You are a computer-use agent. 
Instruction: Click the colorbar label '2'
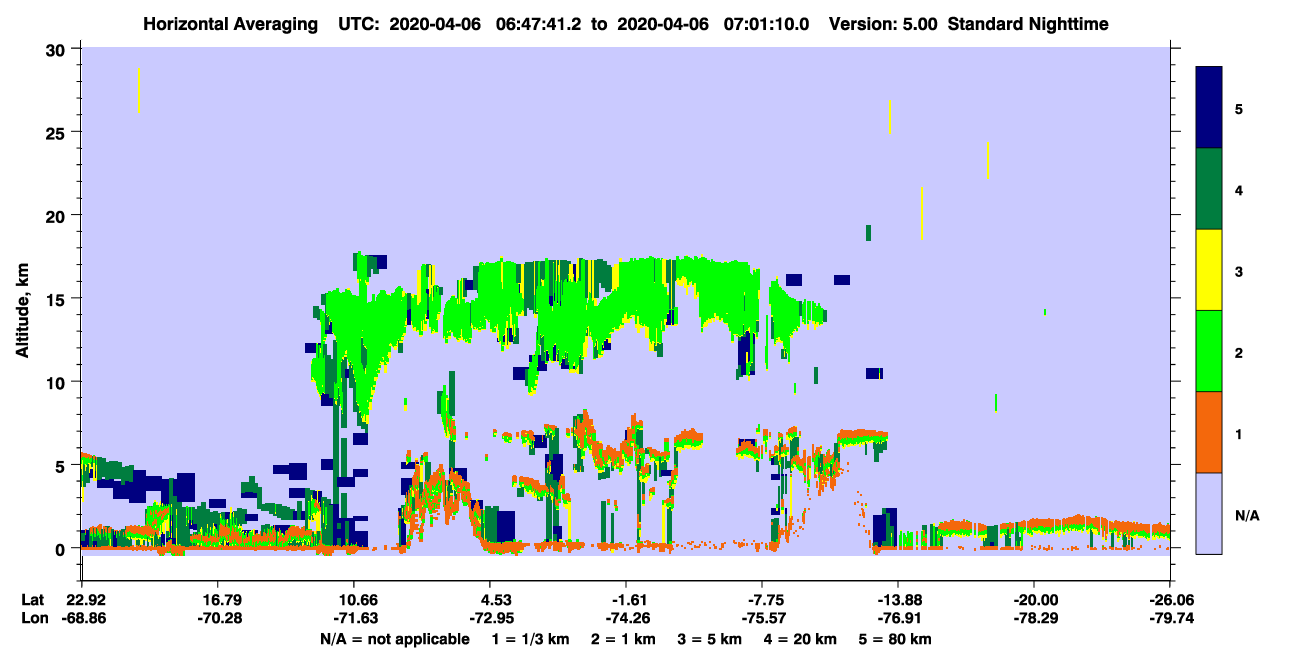(1239, 352)
